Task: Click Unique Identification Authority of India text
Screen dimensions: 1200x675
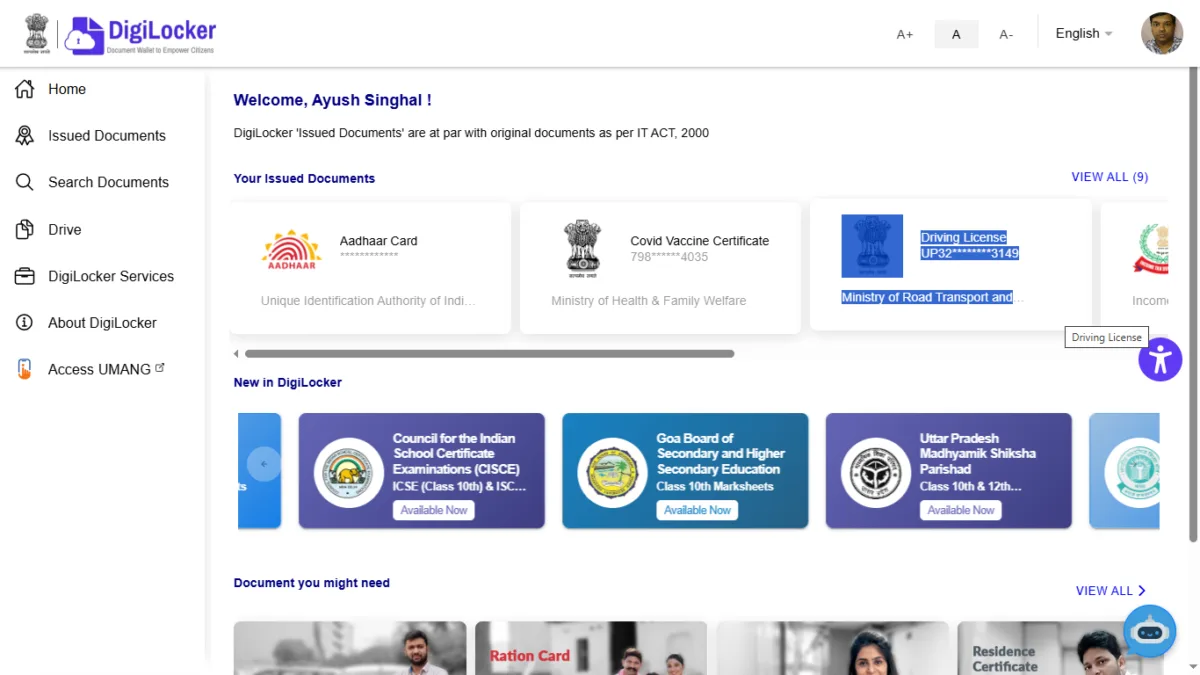Action: point(368,301)
